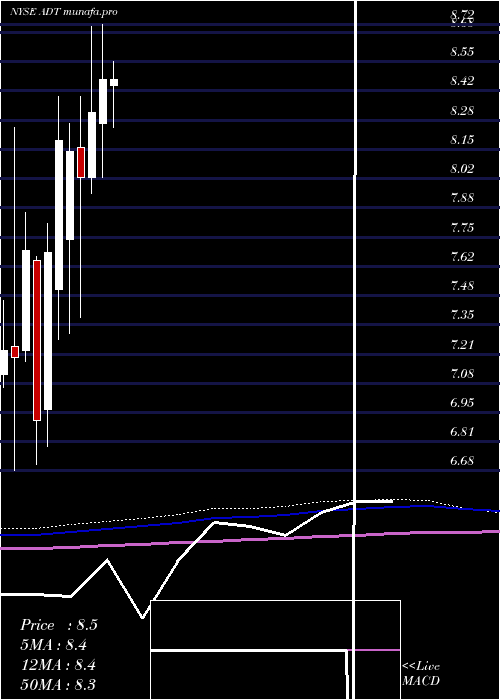Click the red candle between 8.15 and 8.02

tap(81, 162)
